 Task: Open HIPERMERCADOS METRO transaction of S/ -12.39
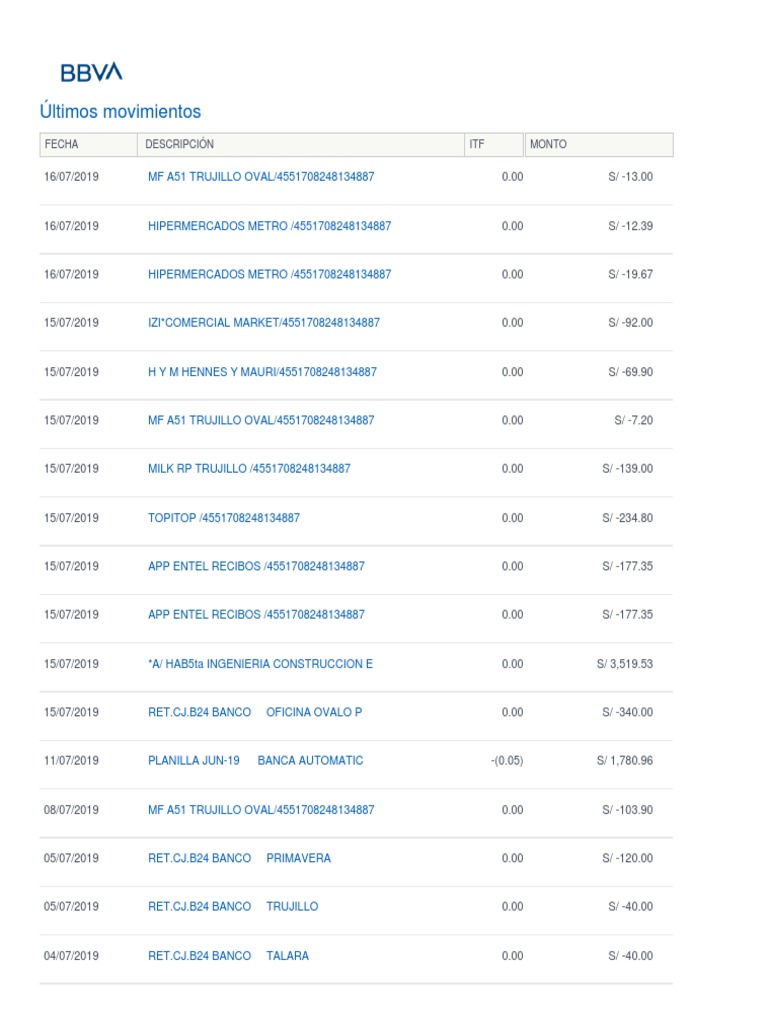click(269, 226)
